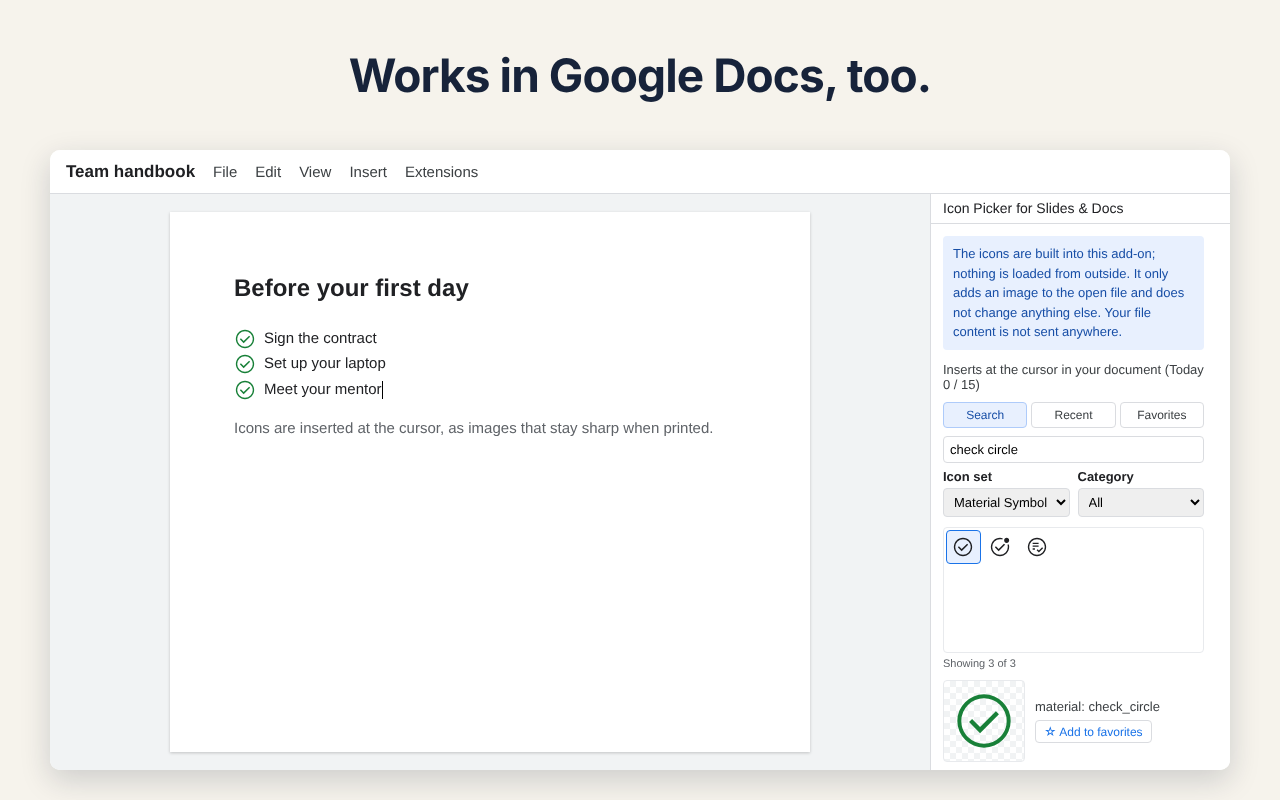1280x800 pixels.
Task: Click Add to favorites button
Action: (x=1093, y=732)
